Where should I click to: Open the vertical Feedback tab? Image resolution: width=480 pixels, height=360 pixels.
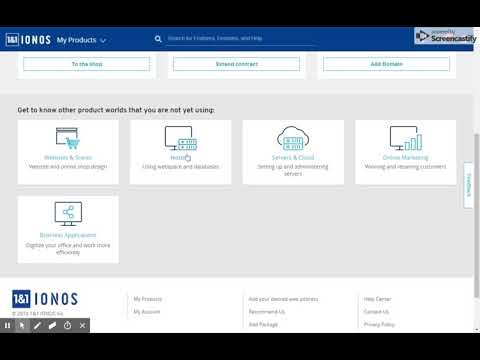click(468, 185)
